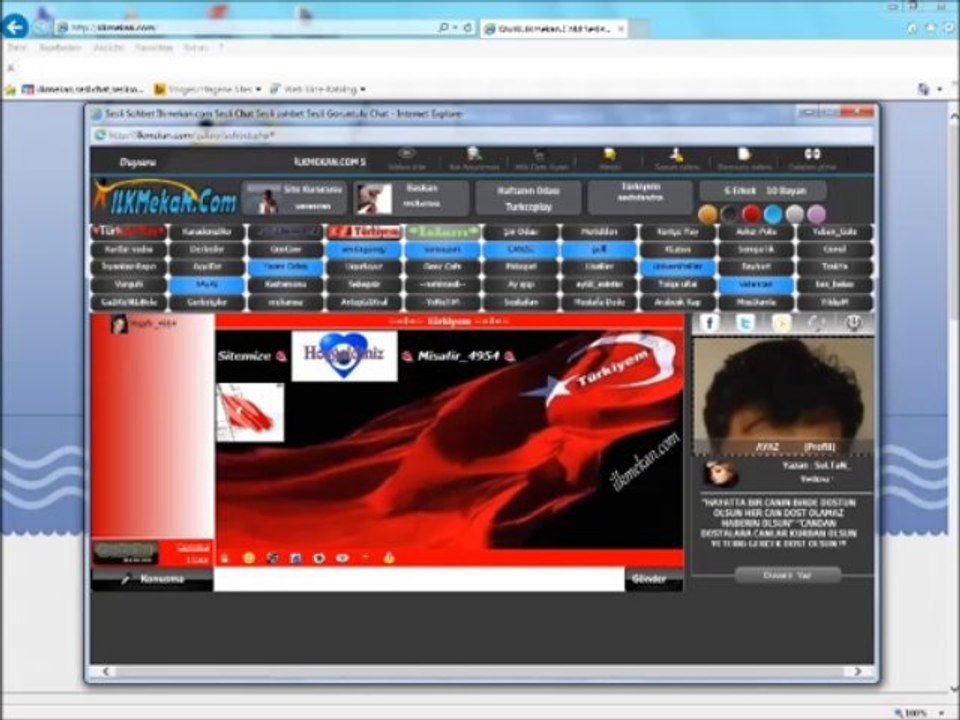Click the browser back arrow button
The image size is (960, 720).
[x=15, y=26]
